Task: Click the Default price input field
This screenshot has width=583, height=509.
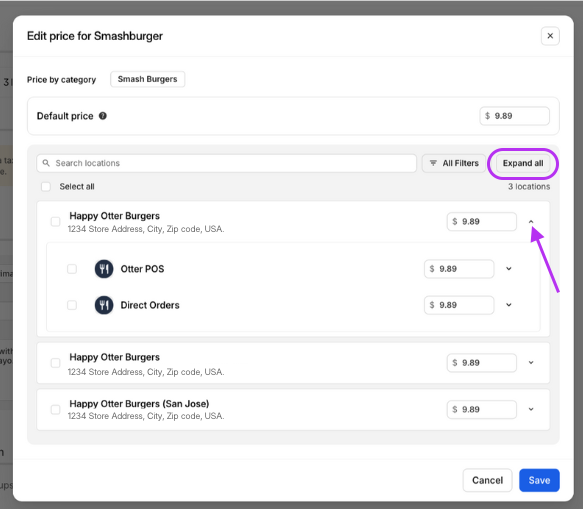Action: (x=515, y=116)
